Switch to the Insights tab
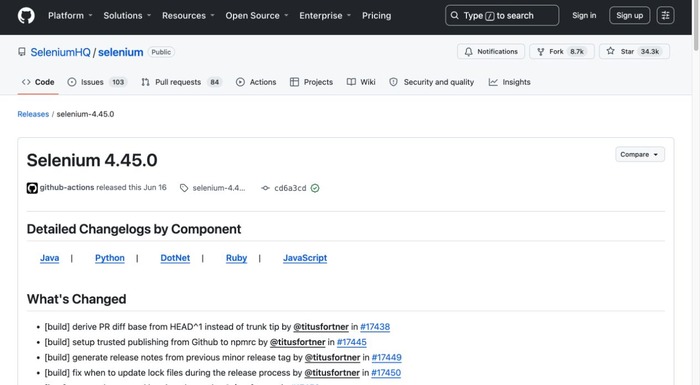 (x=509, y=82)
